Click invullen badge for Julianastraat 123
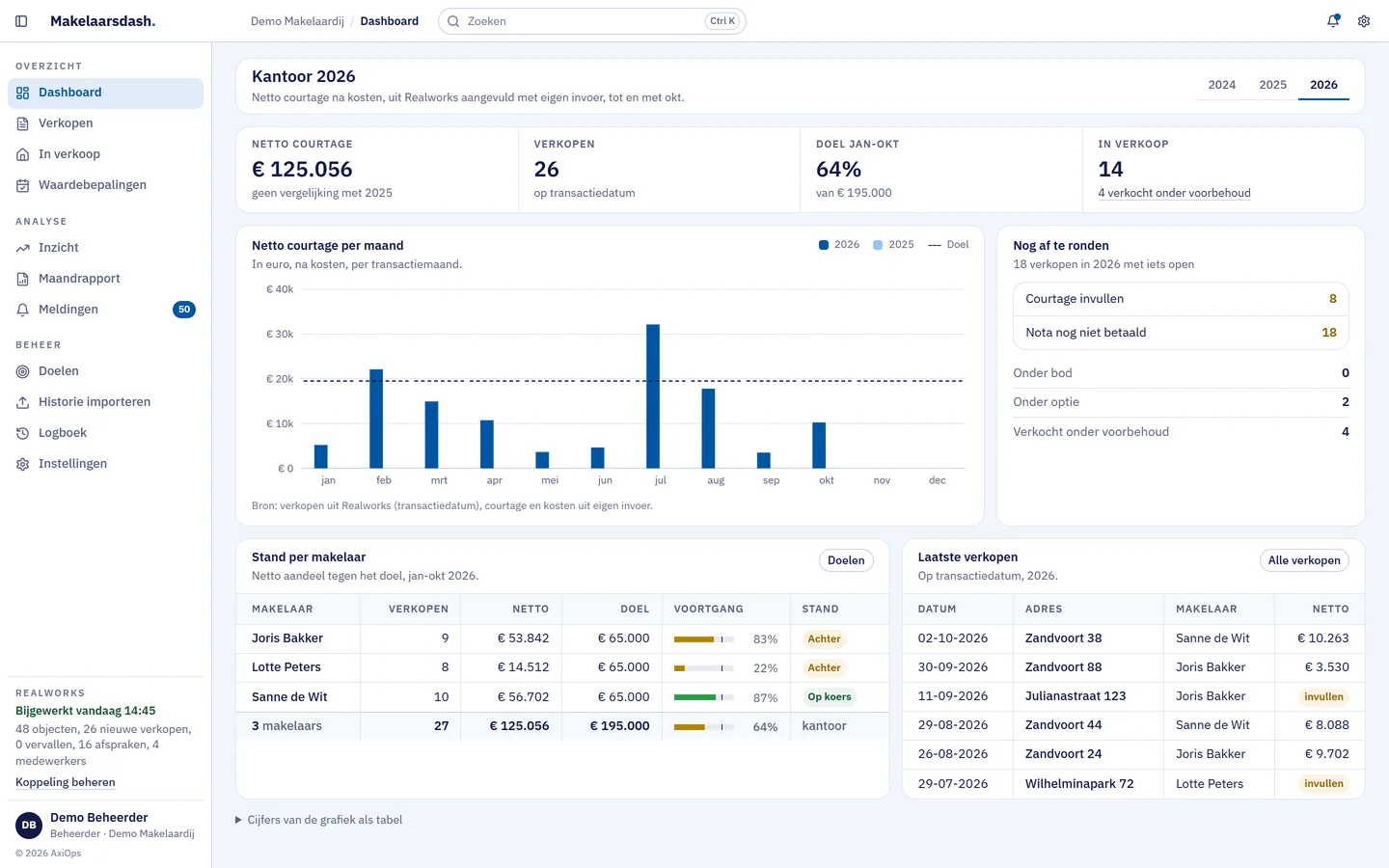 (x=1323, y=696)
